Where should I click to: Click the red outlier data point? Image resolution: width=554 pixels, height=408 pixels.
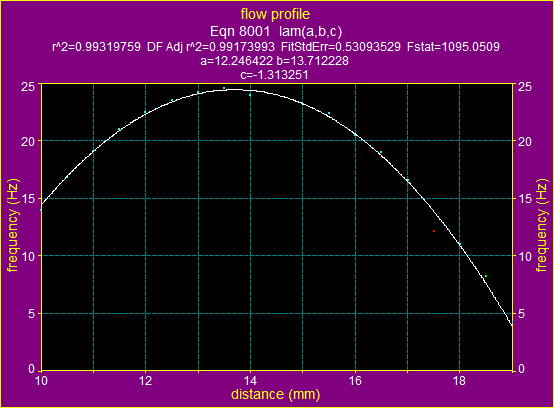(434, 231)
